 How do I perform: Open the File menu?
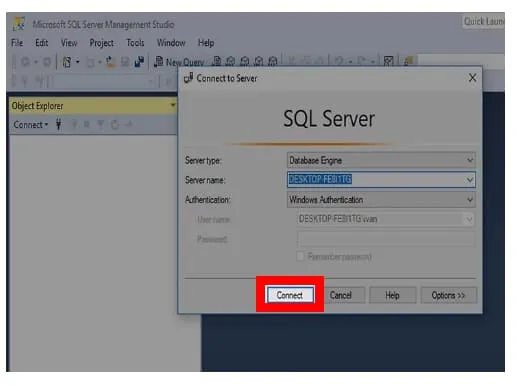[x=17, y=43]
